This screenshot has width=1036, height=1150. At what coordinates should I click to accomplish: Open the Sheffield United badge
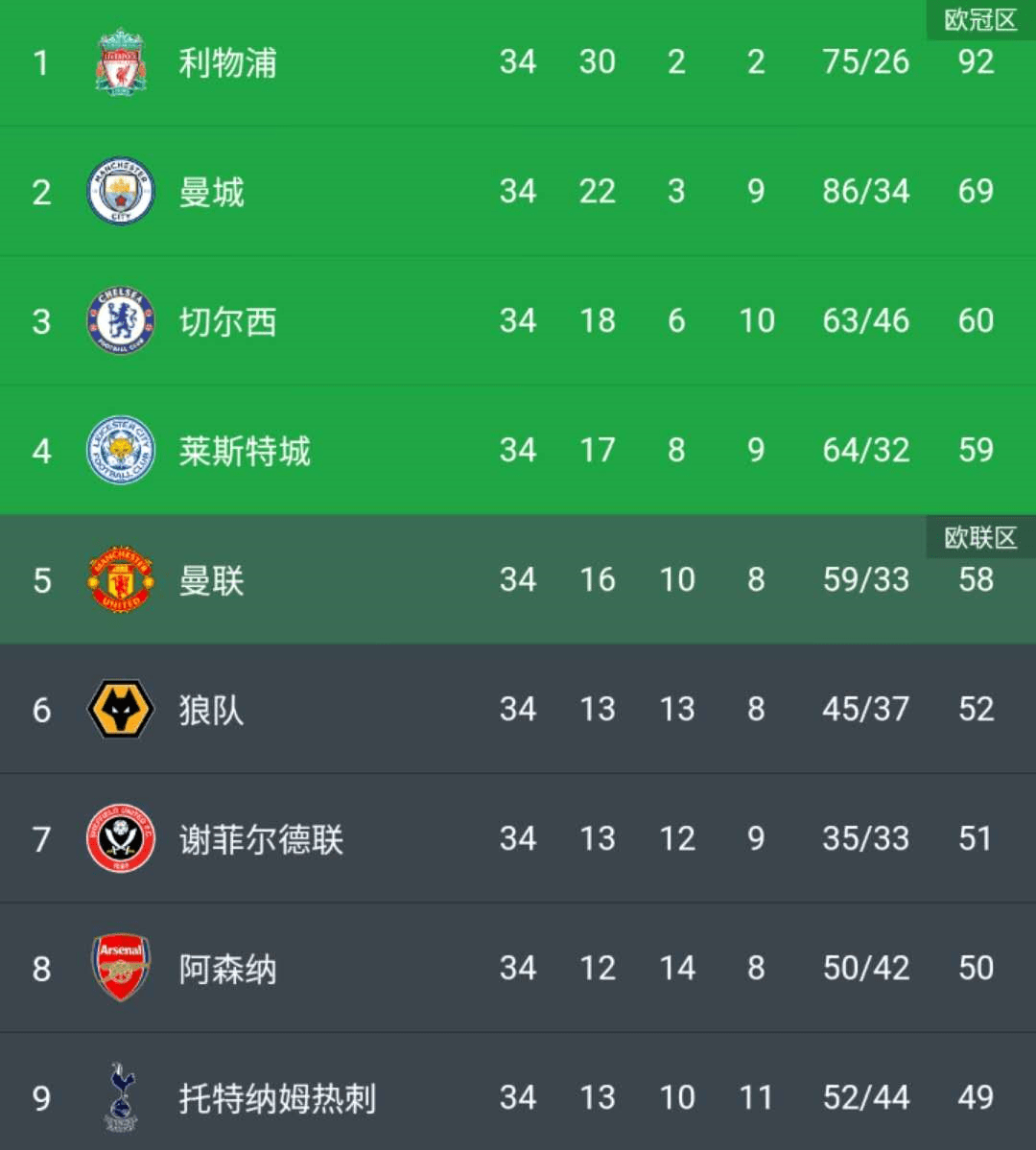tap(121, 838)
